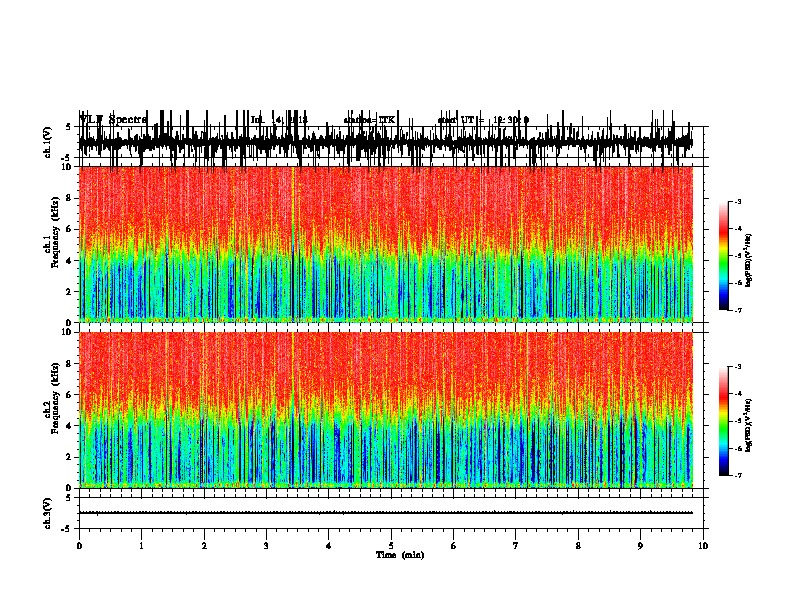Click the ch.1 frequency tick label 8

70,198
